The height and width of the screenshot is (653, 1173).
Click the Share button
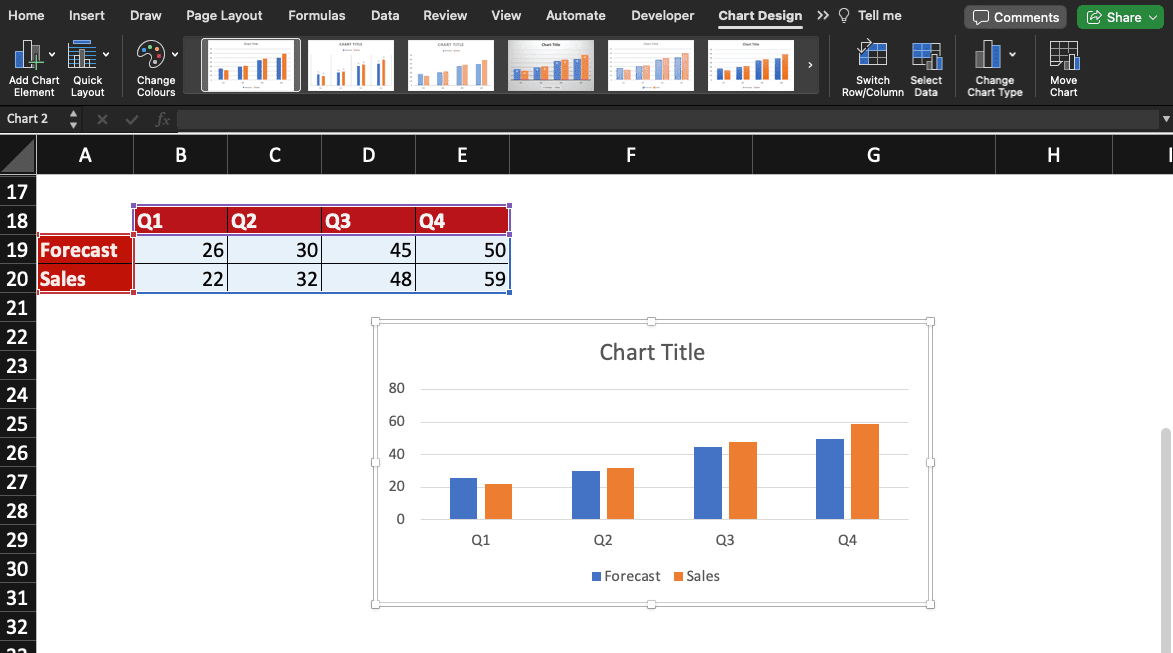1119,16
